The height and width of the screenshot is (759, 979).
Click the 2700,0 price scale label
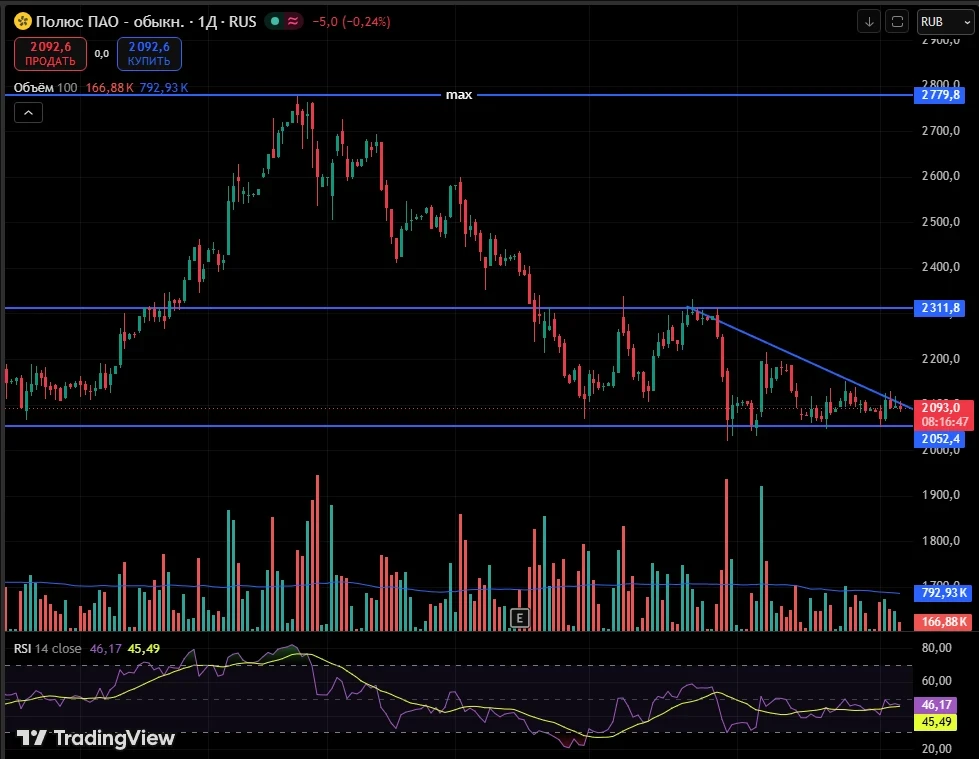941,130
